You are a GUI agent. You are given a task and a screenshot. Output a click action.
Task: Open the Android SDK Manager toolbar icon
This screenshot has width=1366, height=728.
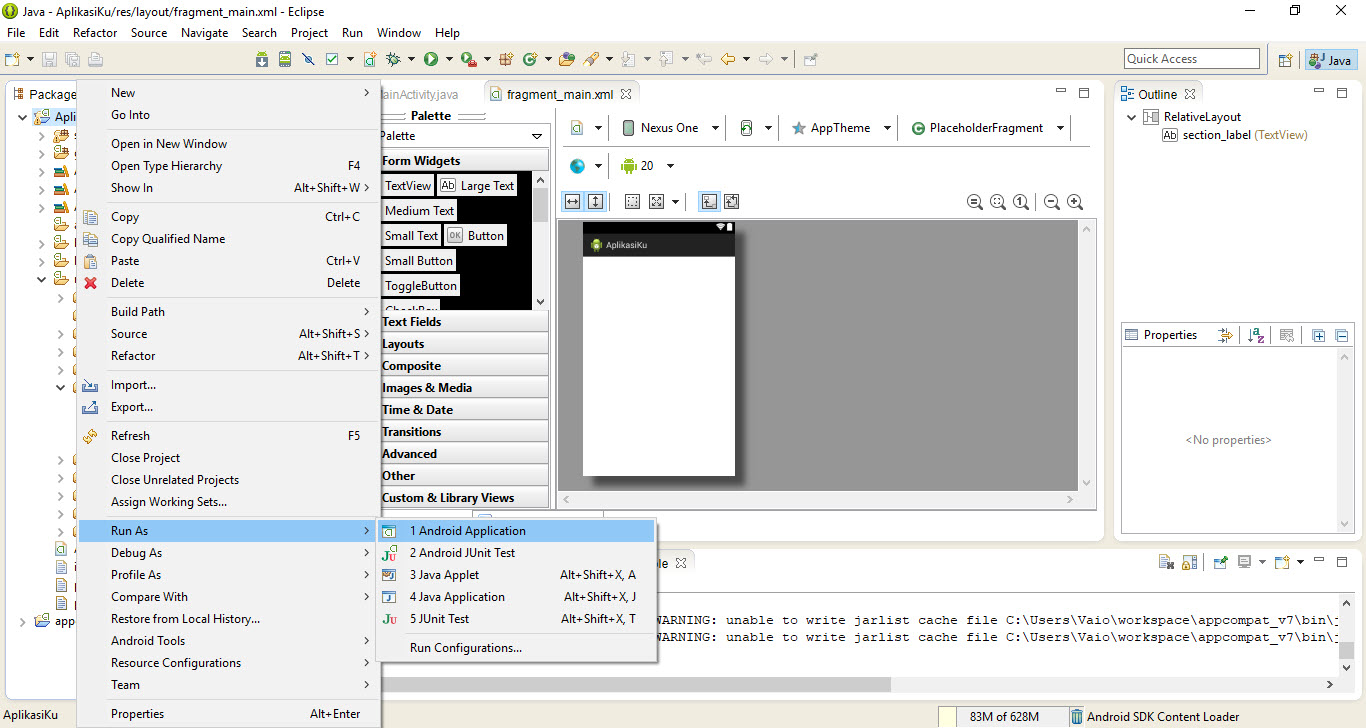coord(262,60)
